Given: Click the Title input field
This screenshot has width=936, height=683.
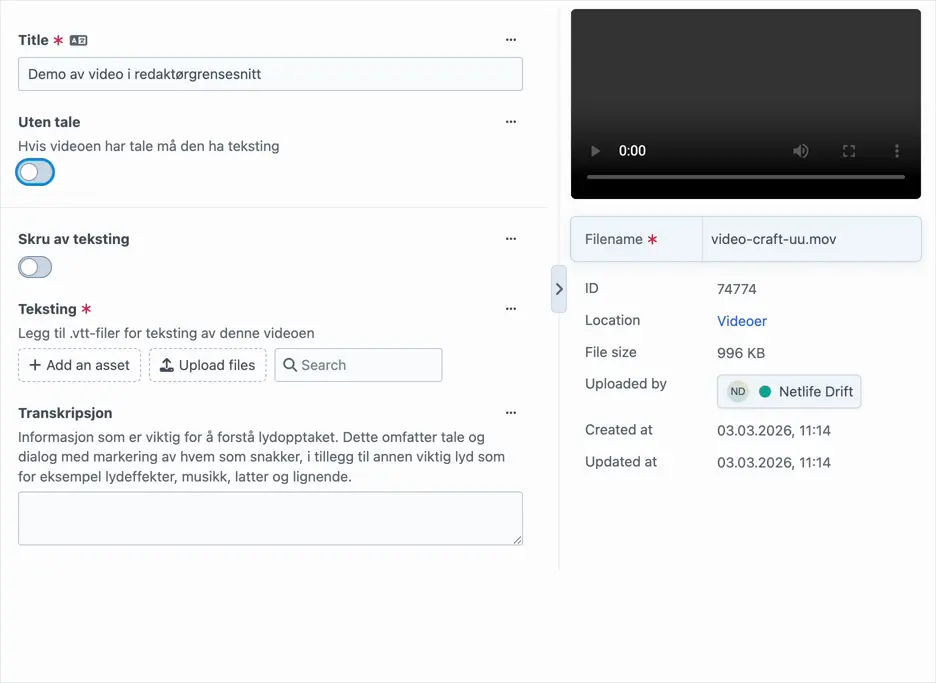Looking at the screenshot, I should click(x=270, y=74).
